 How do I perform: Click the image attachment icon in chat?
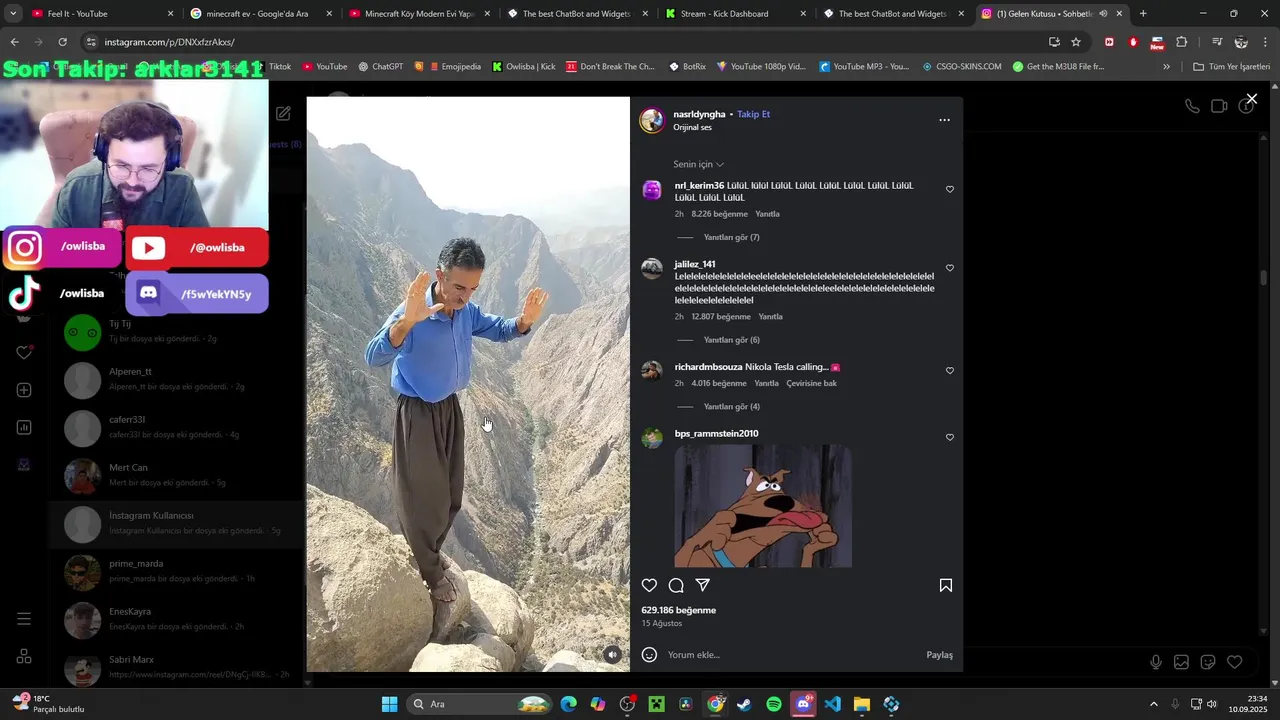pos(1181,662)
